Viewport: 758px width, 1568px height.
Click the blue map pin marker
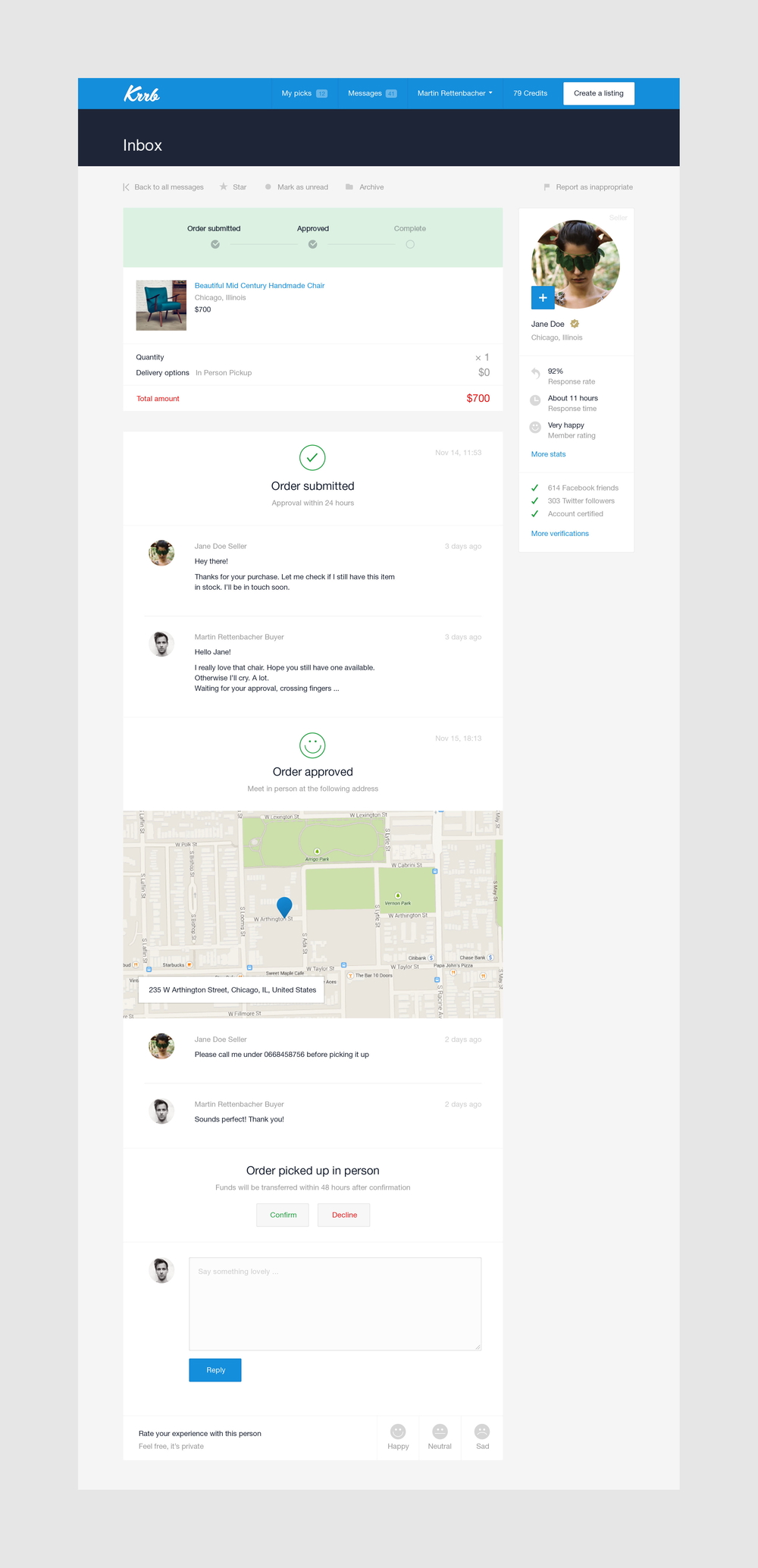pyautogui.click(x=284, y=907)
